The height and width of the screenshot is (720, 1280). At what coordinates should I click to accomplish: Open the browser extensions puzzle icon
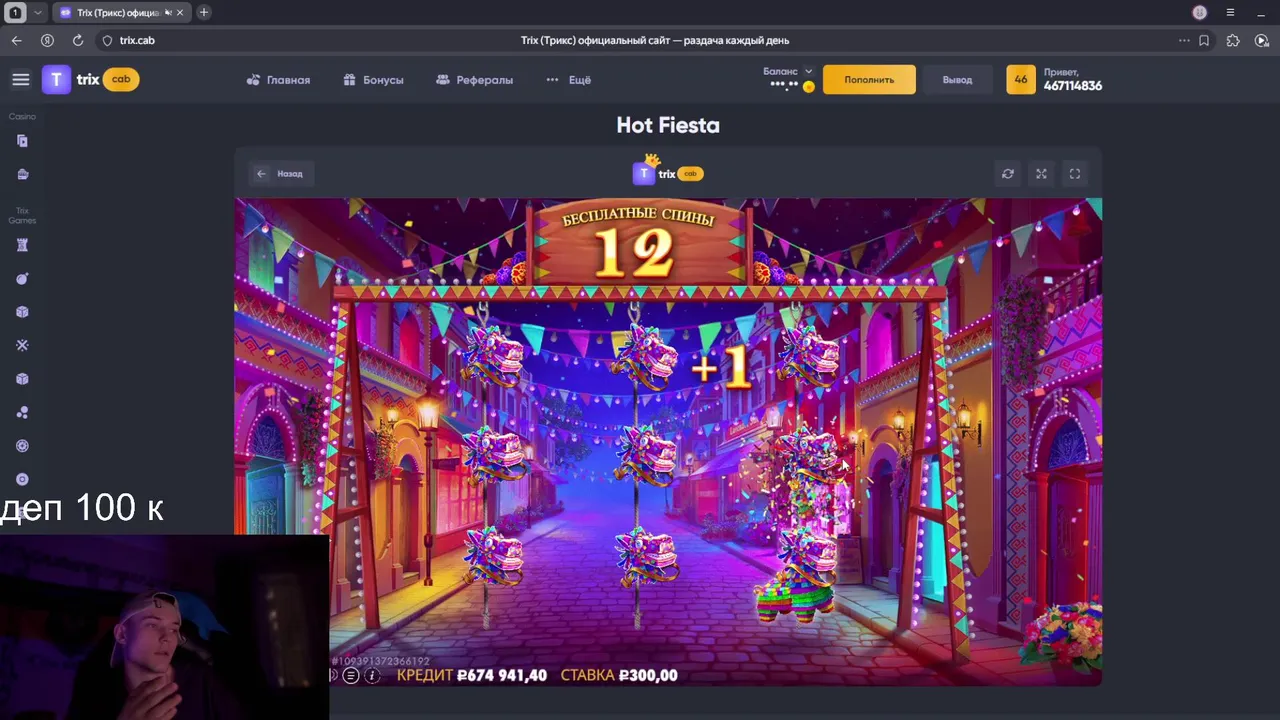click(1233, 41)
